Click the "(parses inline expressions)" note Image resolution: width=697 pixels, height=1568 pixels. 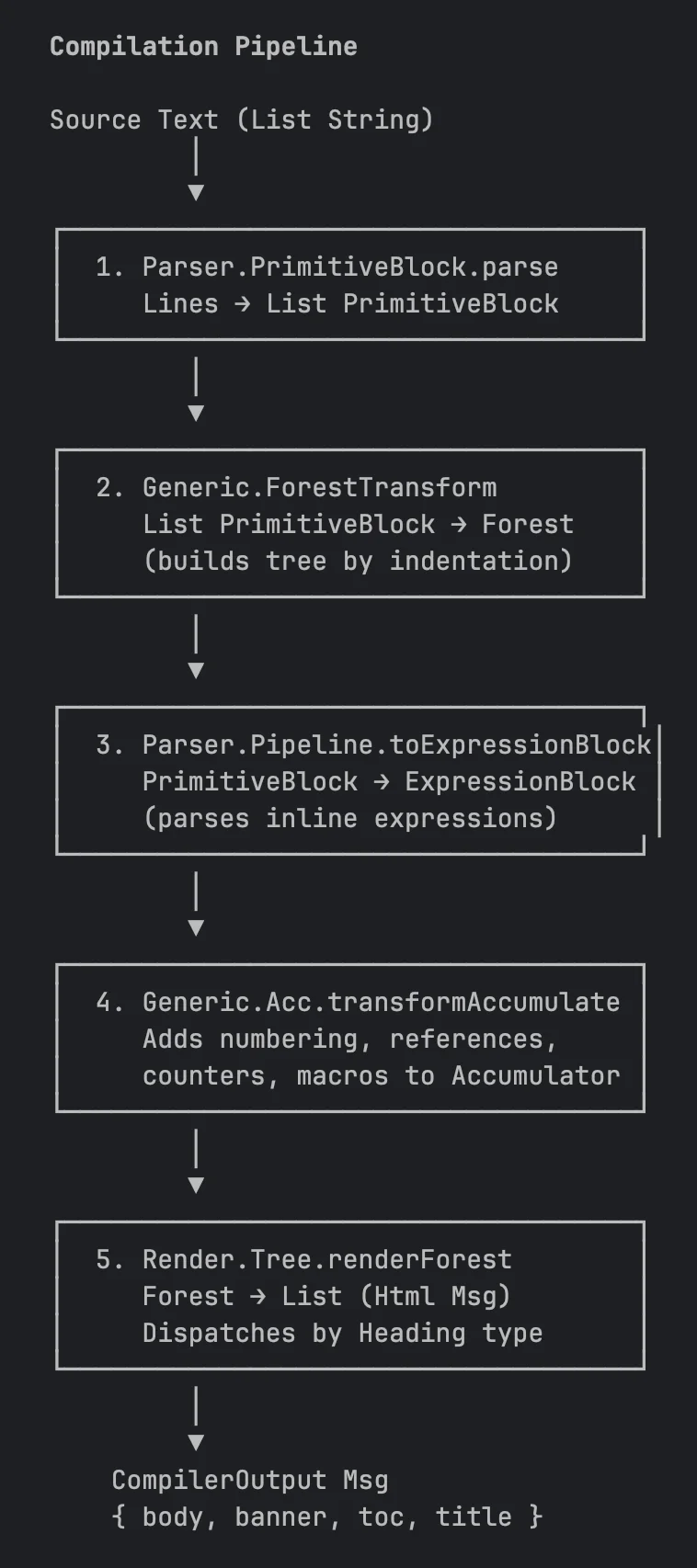(x=349, y=818)
